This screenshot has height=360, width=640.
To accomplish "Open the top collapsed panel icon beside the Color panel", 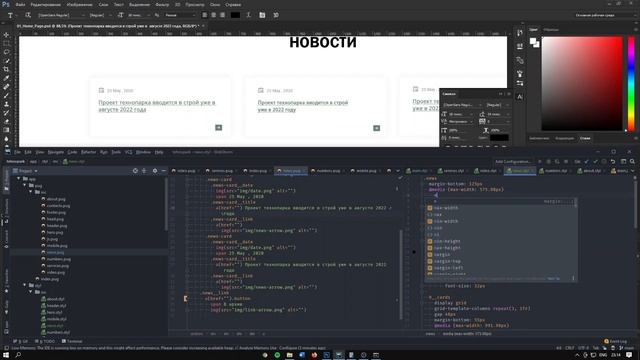I will point(520,33).
